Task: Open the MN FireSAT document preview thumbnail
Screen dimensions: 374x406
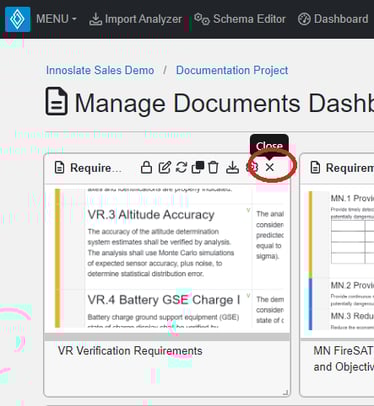Action: (341, 260)
